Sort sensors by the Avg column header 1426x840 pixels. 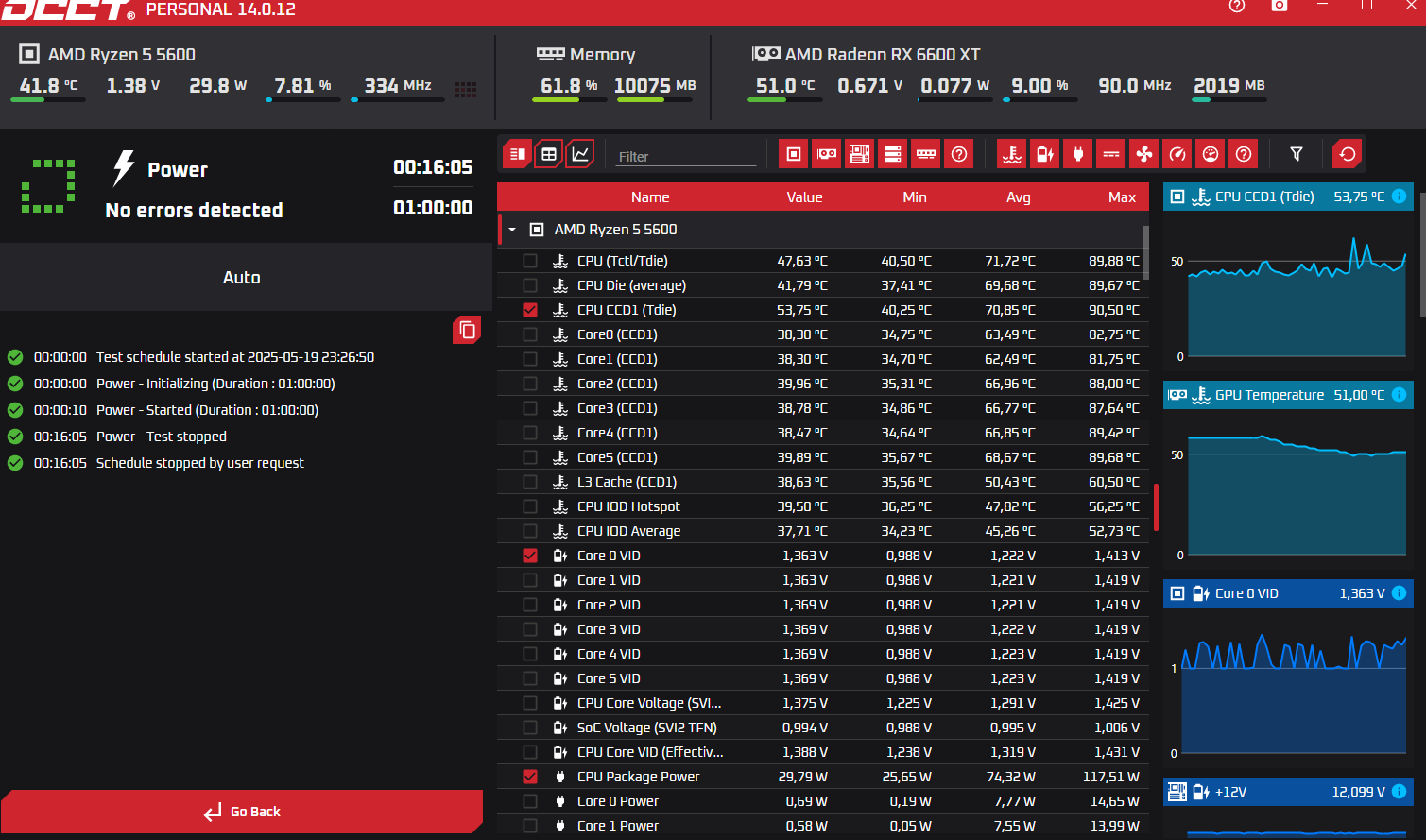tap(1019, 197)
